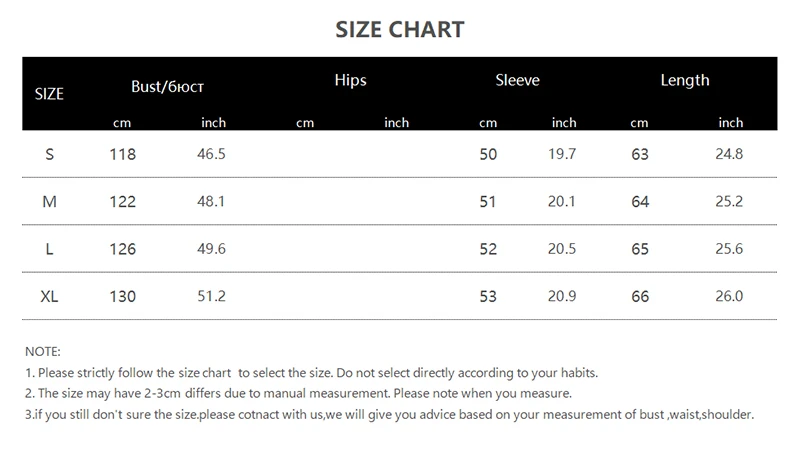The image size is (800, 451).
Task: Click the Bust/бюст column header
Action: 167,87
